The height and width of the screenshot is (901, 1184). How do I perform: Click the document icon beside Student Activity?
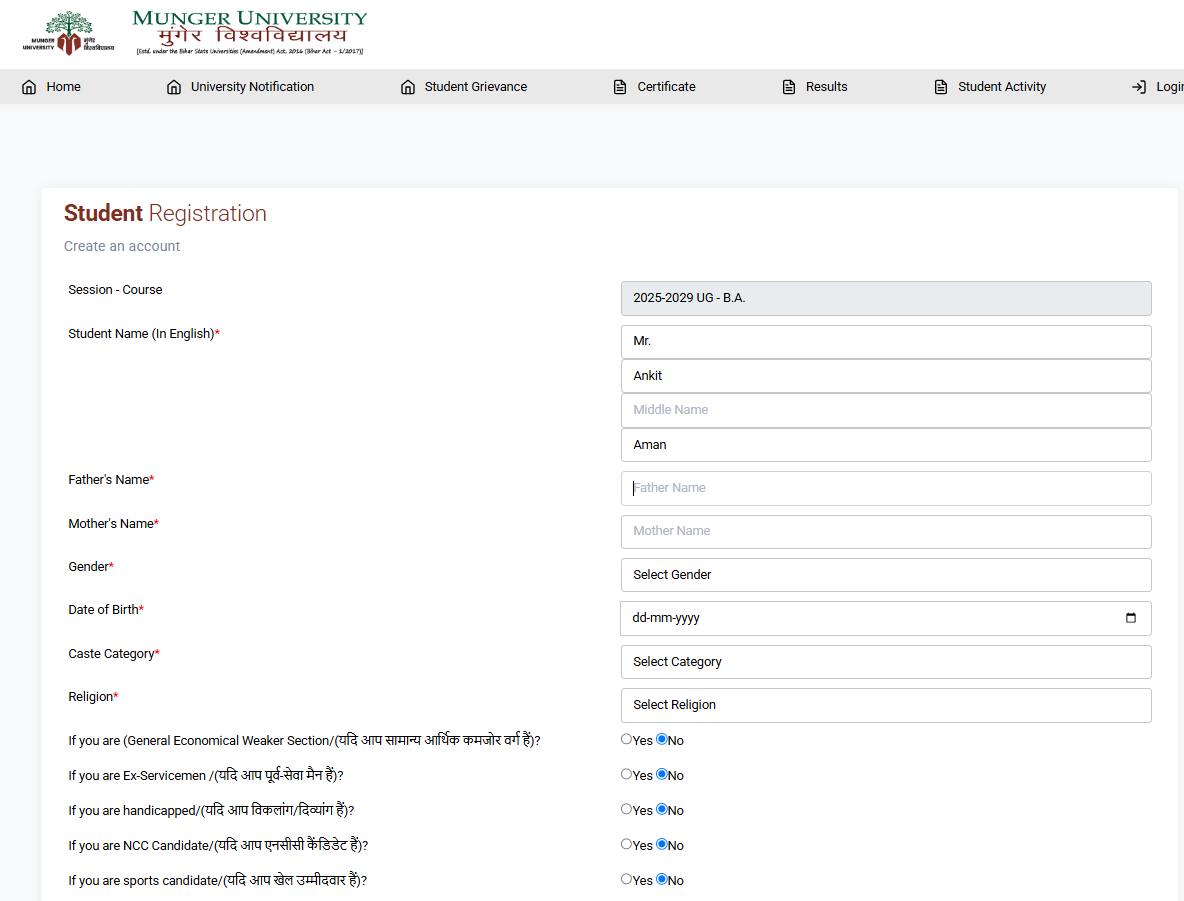click(941, 87)
